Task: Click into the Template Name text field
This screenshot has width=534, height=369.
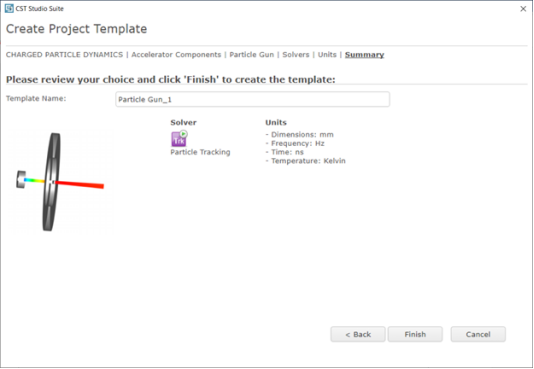Action: click(x=252, y=99)
